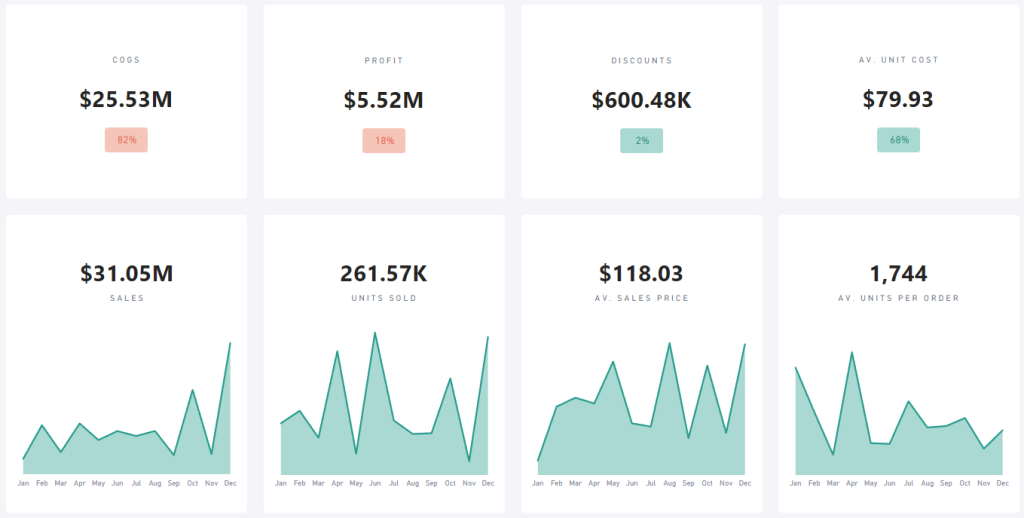Click the COGS value $25.53M
This screenshot has height=518, width=1024.
click(126, 99)
